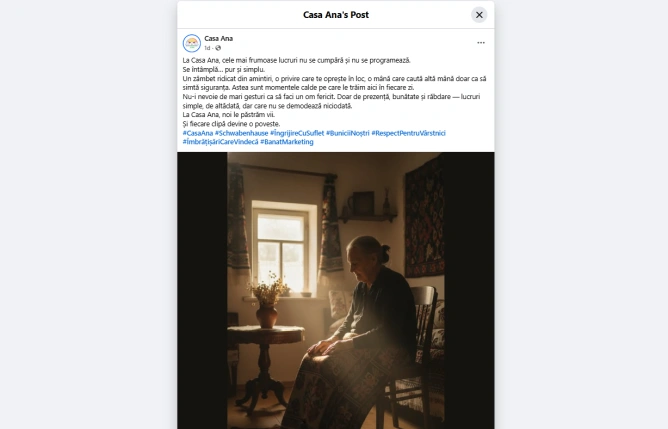Screen dimensions: 668x429
Task: Open the #Schwabenhause hashtag
Action: click(x=242, y=133)
